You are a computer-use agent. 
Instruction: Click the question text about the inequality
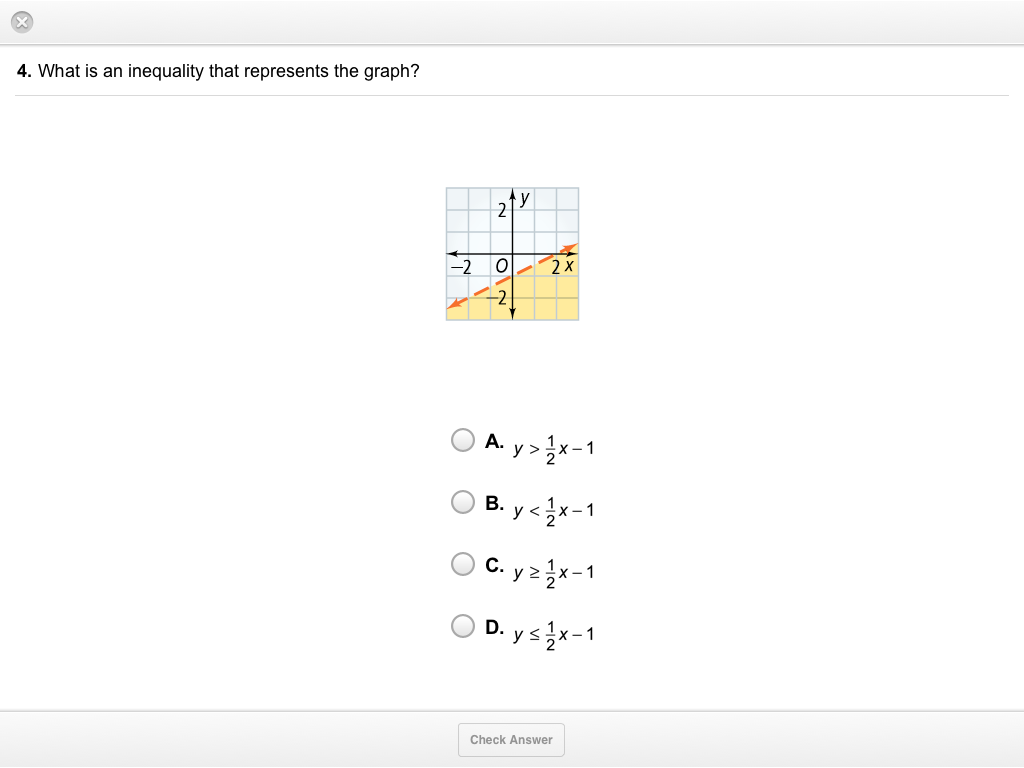click(228, 72)
